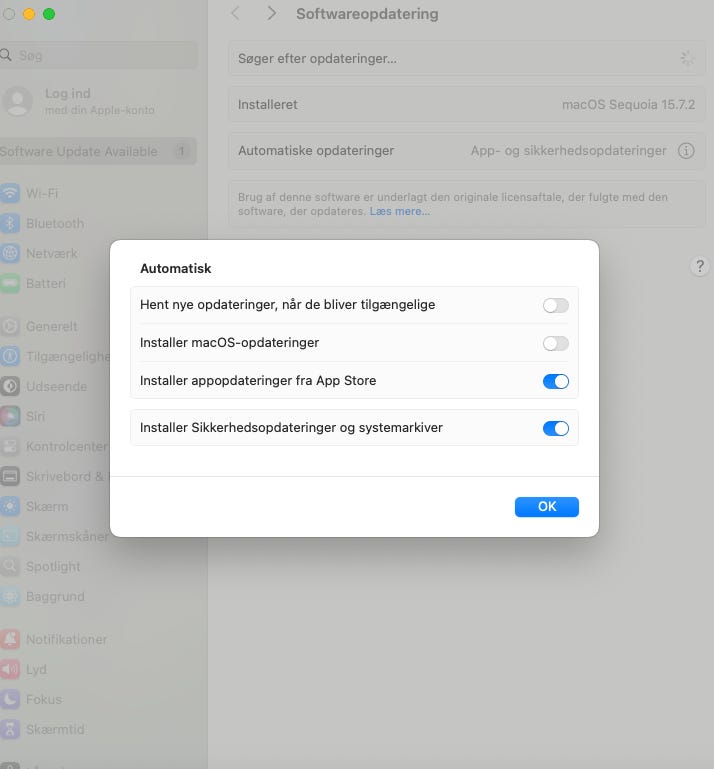714x769 pixels.
Task: Open the 'Læs mere…' license link
Action: (x=400, y=211)
